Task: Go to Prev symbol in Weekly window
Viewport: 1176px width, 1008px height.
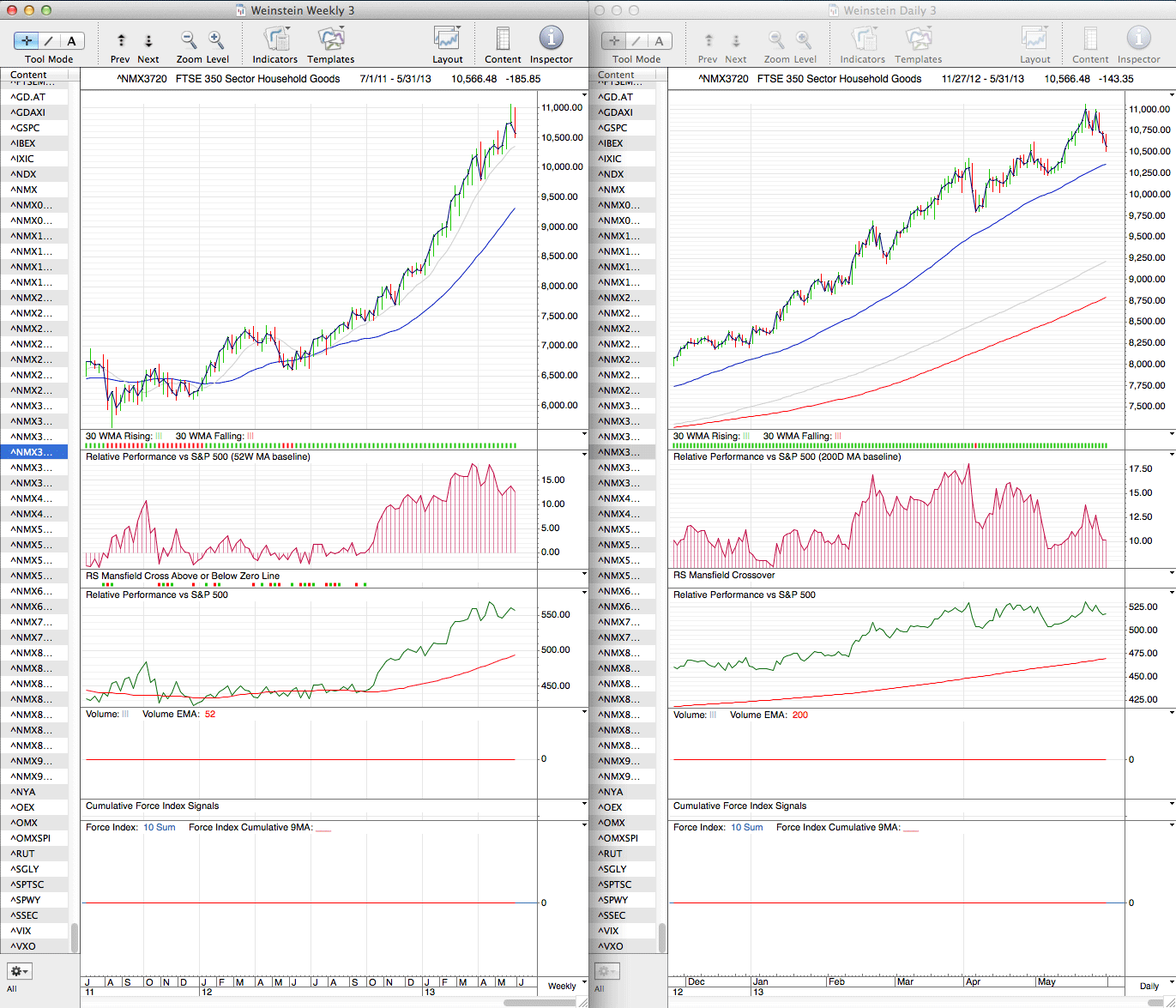Action: 121,40
